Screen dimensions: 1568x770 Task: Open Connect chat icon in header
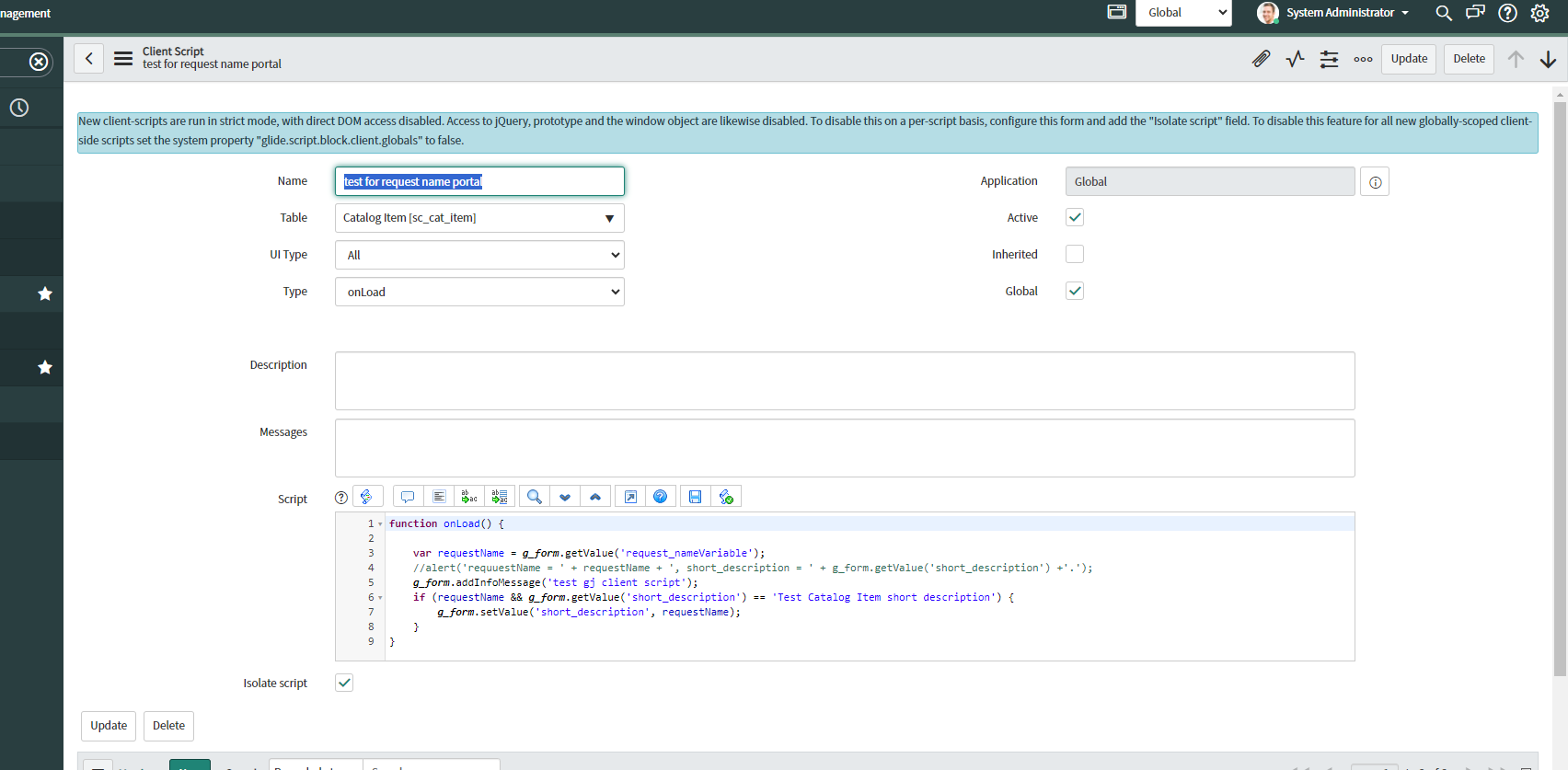[x=1475, y=13]
